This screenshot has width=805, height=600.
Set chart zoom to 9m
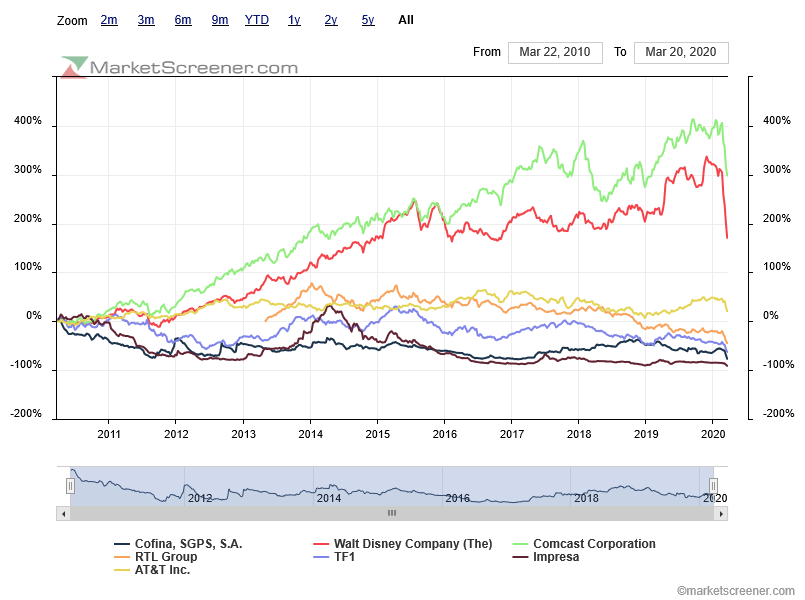pyautogui.click(x=220, y=20)
